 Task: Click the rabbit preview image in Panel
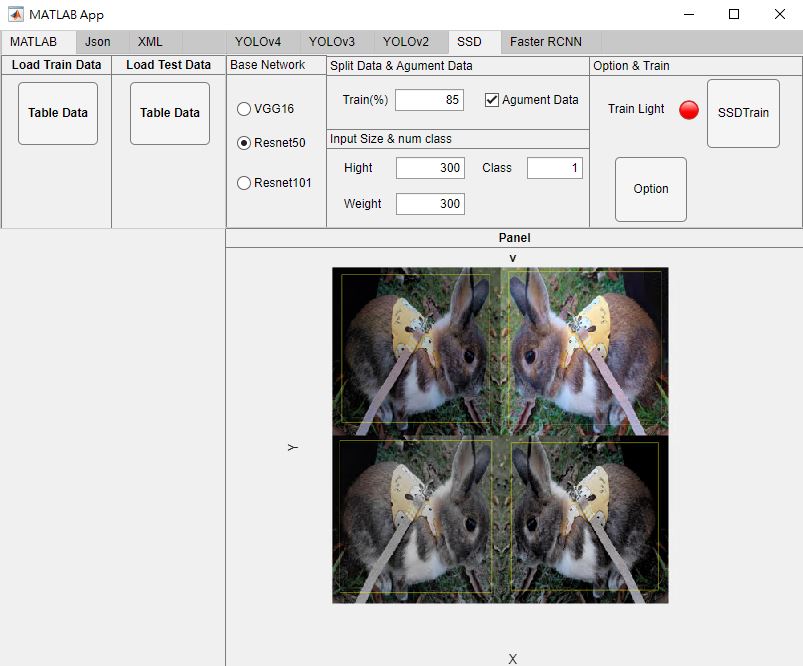pyautogui.click(x=500, y=435)
